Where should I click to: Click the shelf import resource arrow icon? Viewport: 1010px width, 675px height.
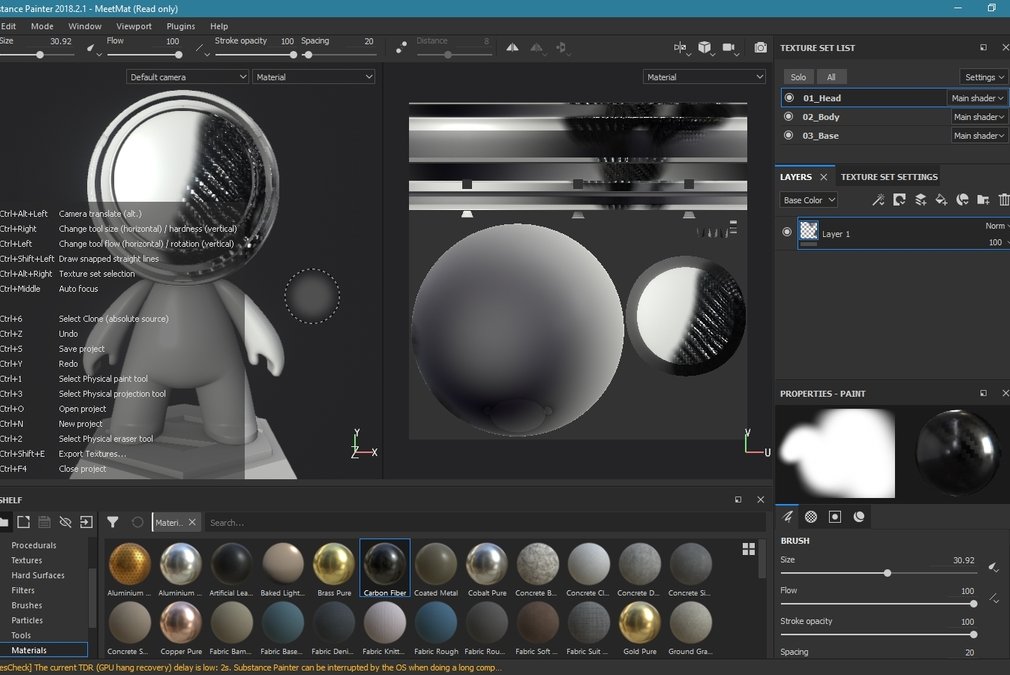(x=86, y=522)
